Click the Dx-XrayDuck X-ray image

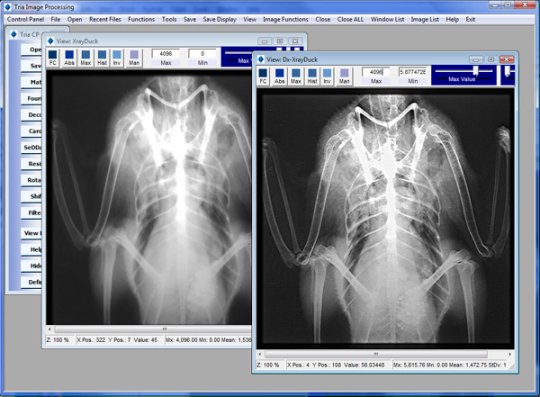(x=385, y=218)
